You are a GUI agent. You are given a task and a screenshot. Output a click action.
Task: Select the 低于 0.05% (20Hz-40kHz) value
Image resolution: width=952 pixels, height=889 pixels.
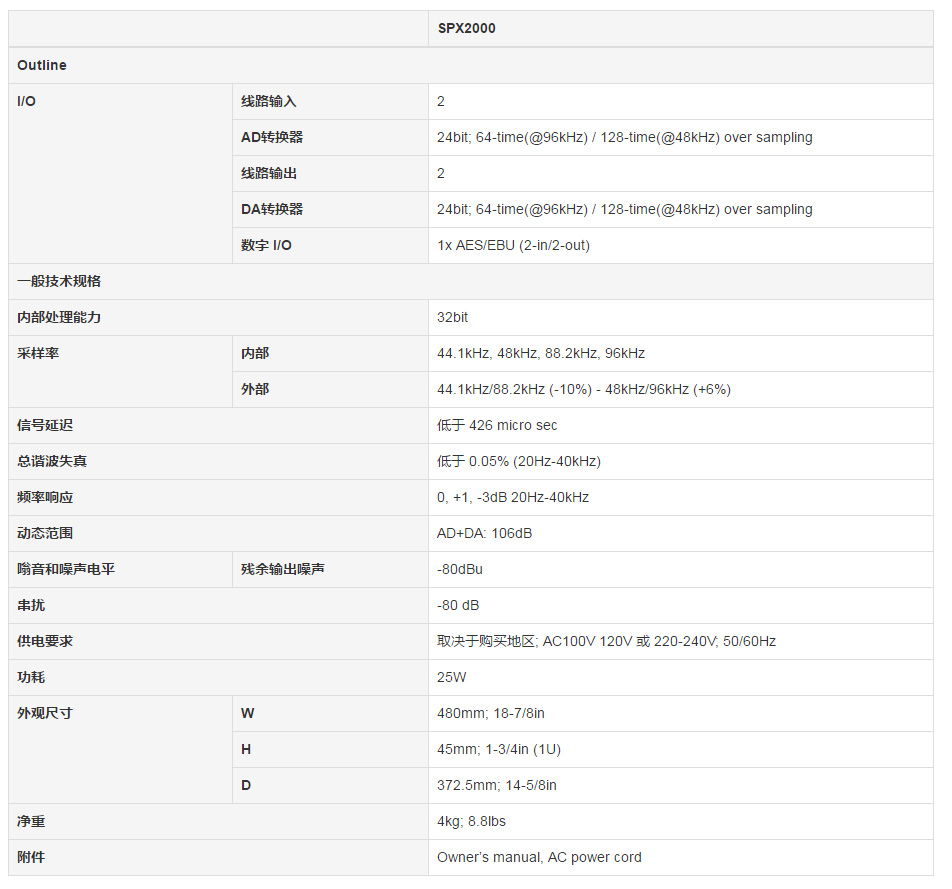518,461
